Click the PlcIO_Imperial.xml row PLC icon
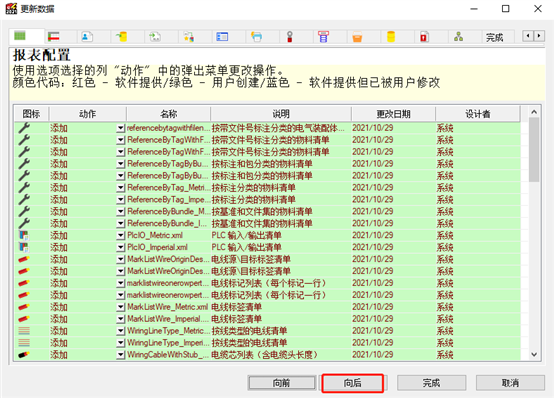The width and height of the screenshot is (554, 398). 24,247
